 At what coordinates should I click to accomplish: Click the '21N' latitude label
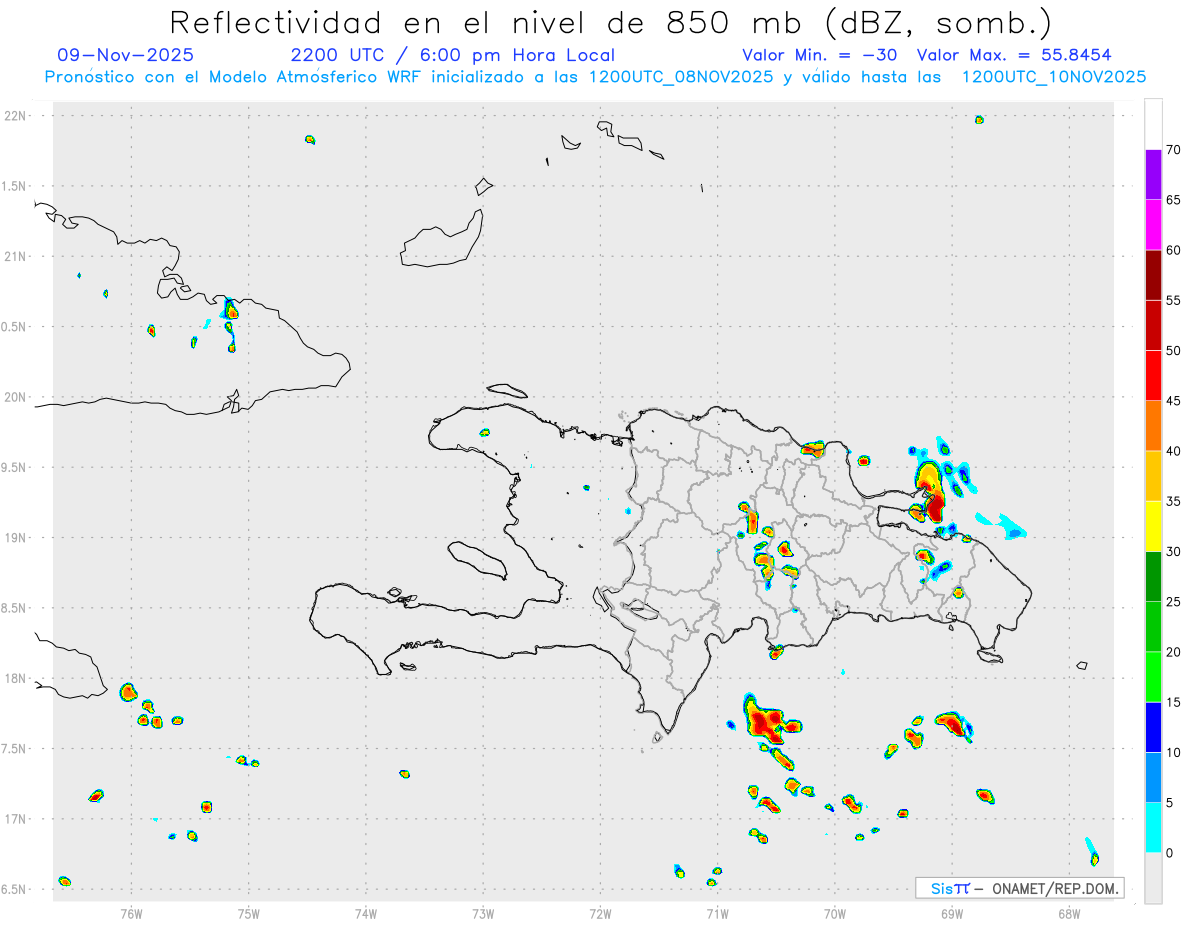click(x=17, y=256)
